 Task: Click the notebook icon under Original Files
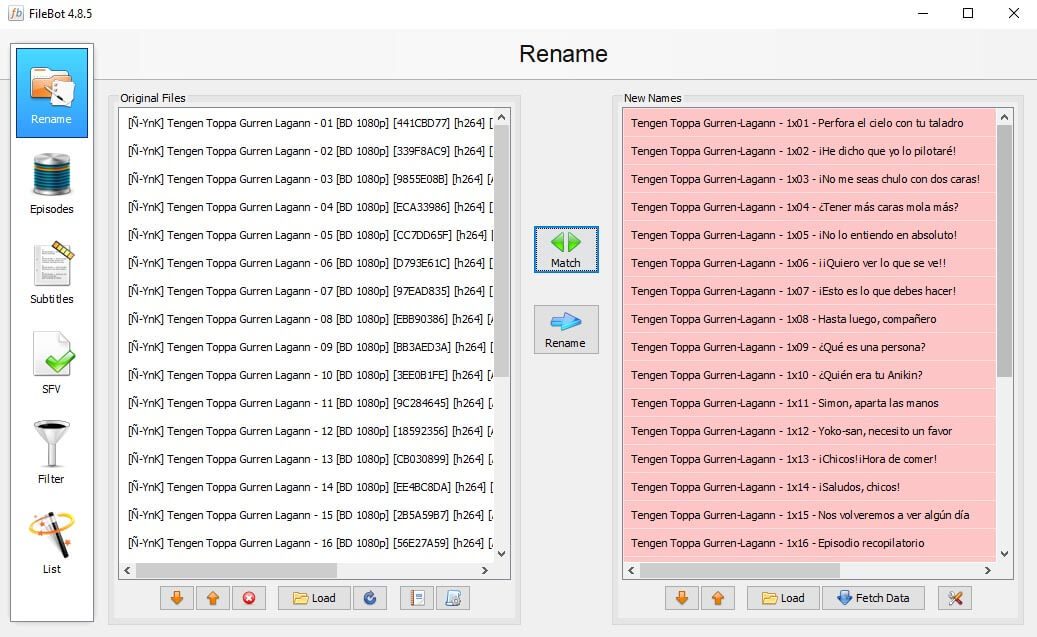point(417,598)
